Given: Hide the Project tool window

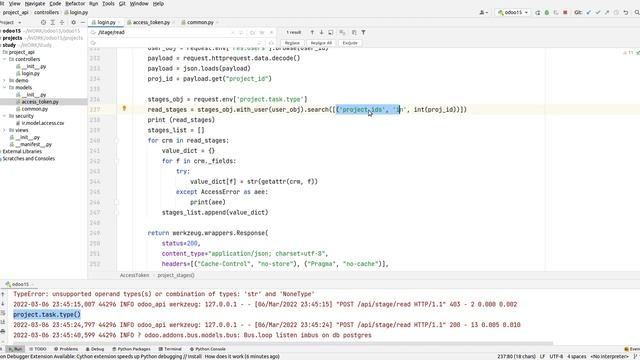Looking at the screenshot, I should point(83,22).
